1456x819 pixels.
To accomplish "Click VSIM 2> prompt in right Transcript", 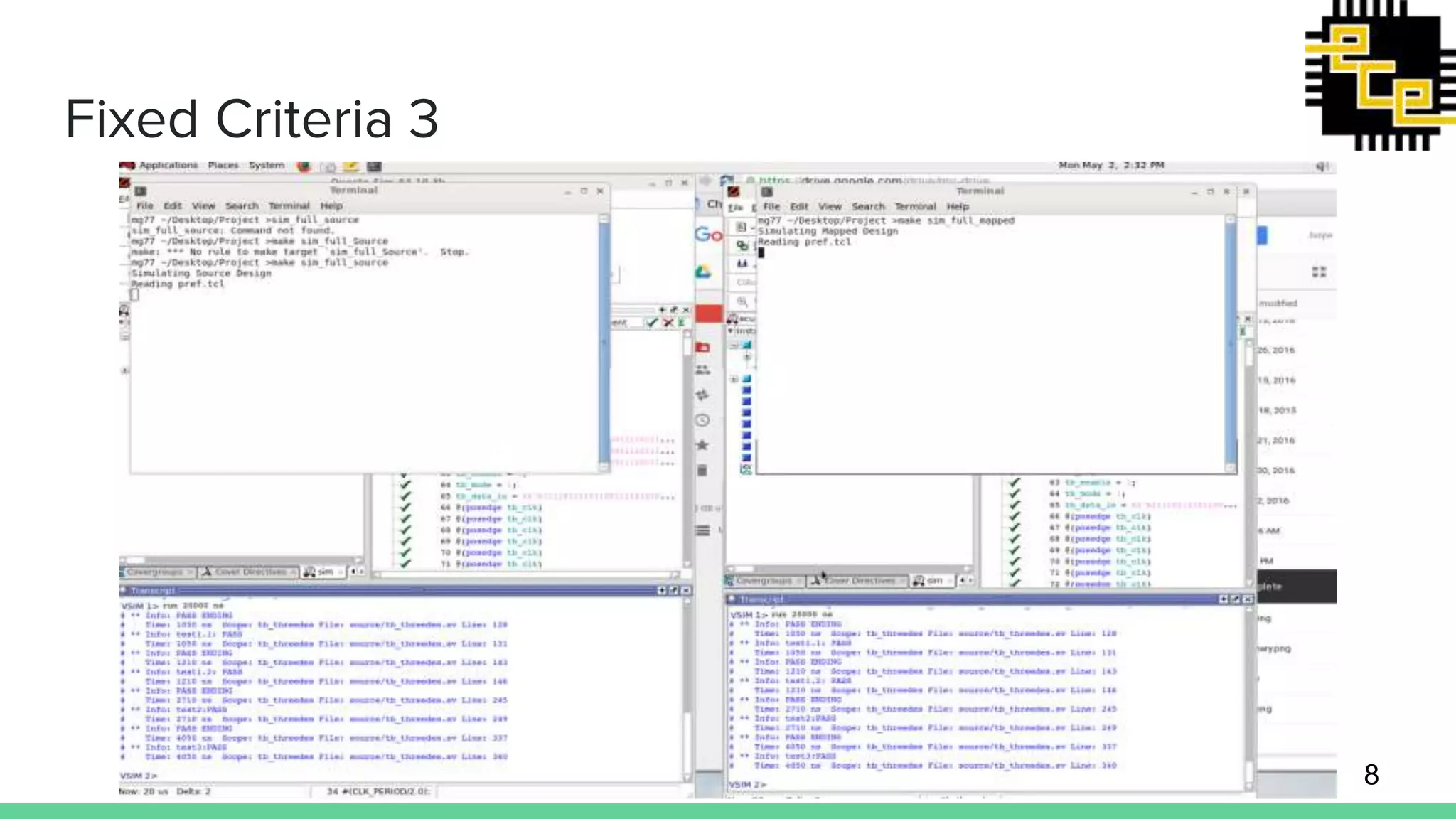I will [747, 784].
